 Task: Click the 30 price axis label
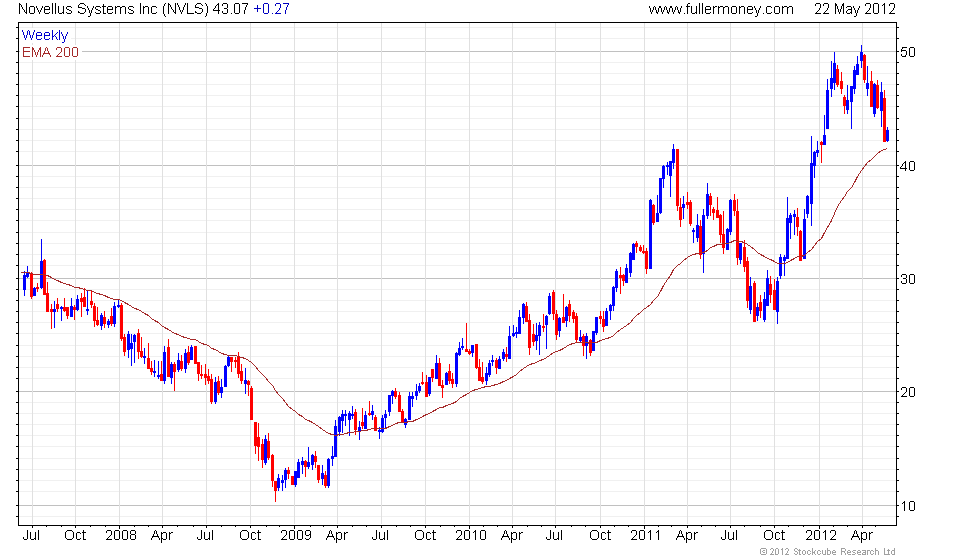click(908, 279)
